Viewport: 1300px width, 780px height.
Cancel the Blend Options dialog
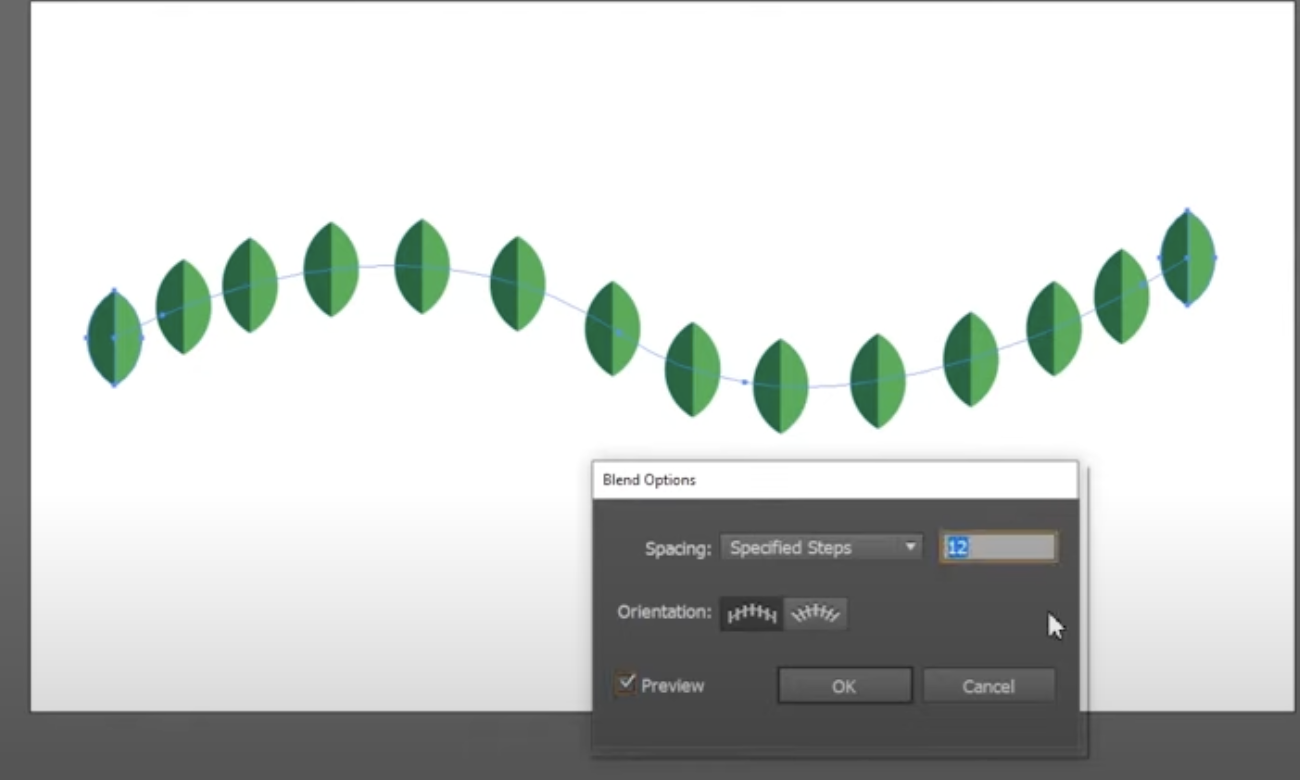click(988, 686)
